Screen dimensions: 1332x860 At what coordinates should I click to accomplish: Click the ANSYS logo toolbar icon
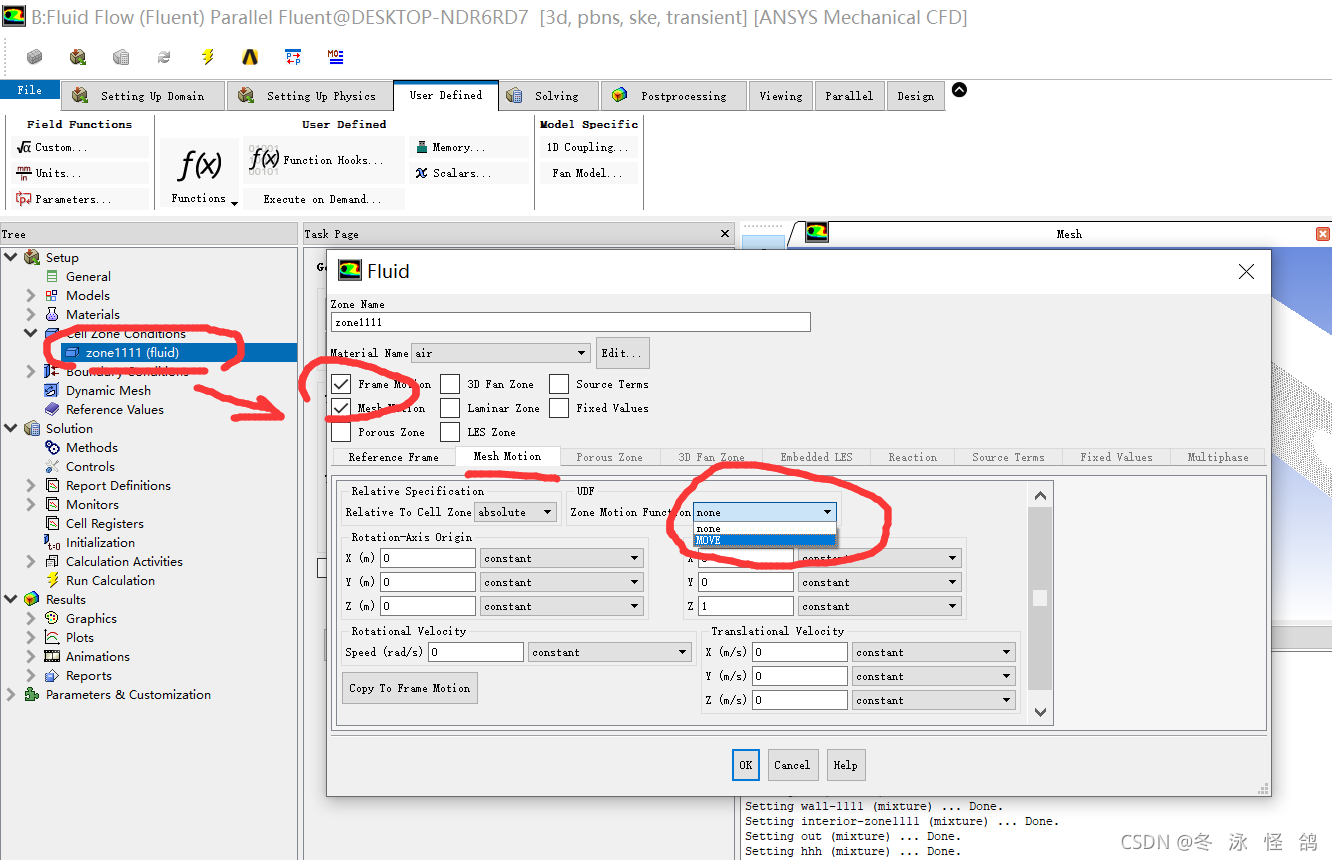[x=250, y=57]
